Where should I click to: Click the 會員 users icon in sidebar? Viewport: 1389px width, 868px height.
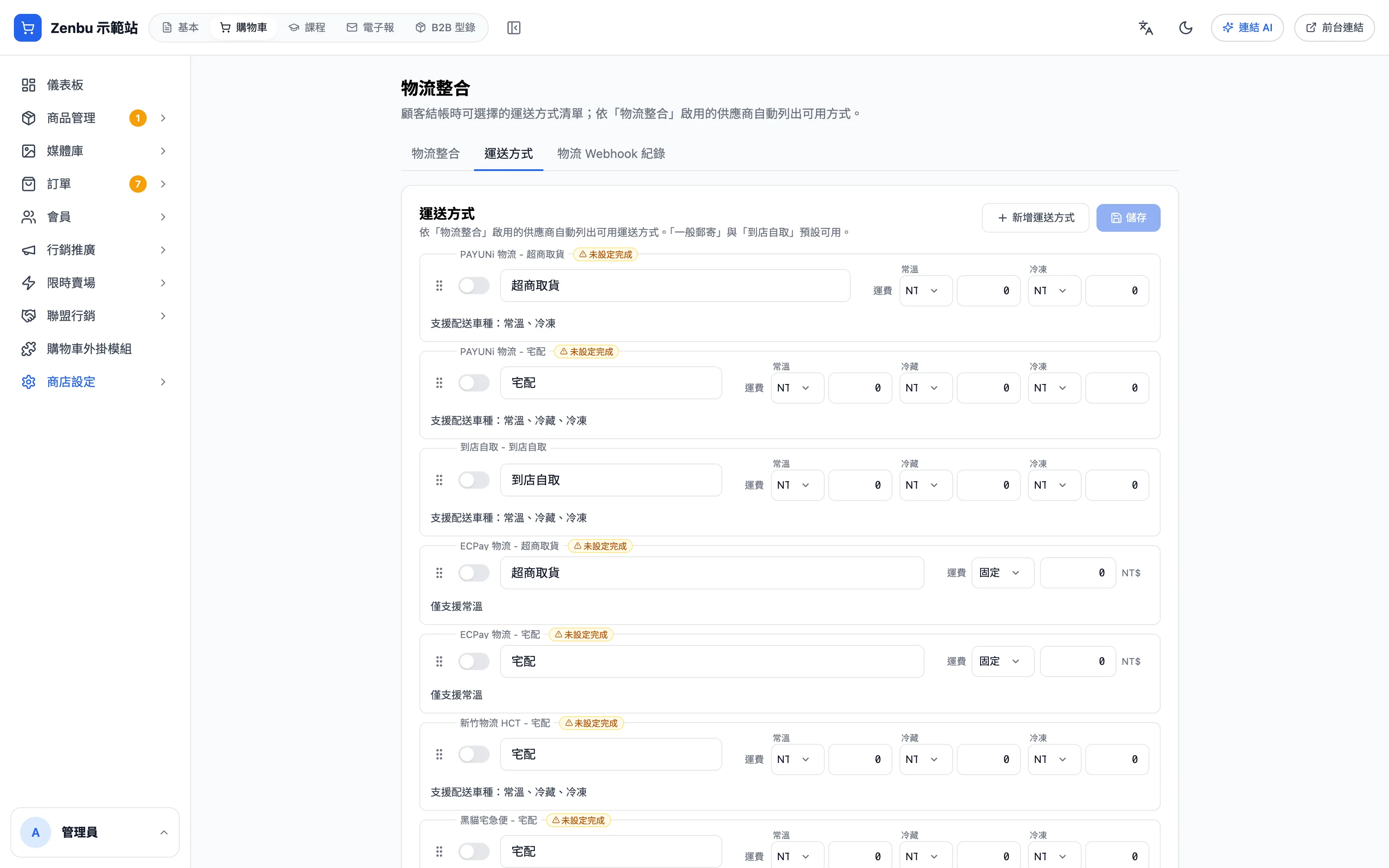(x=29, y=217)
